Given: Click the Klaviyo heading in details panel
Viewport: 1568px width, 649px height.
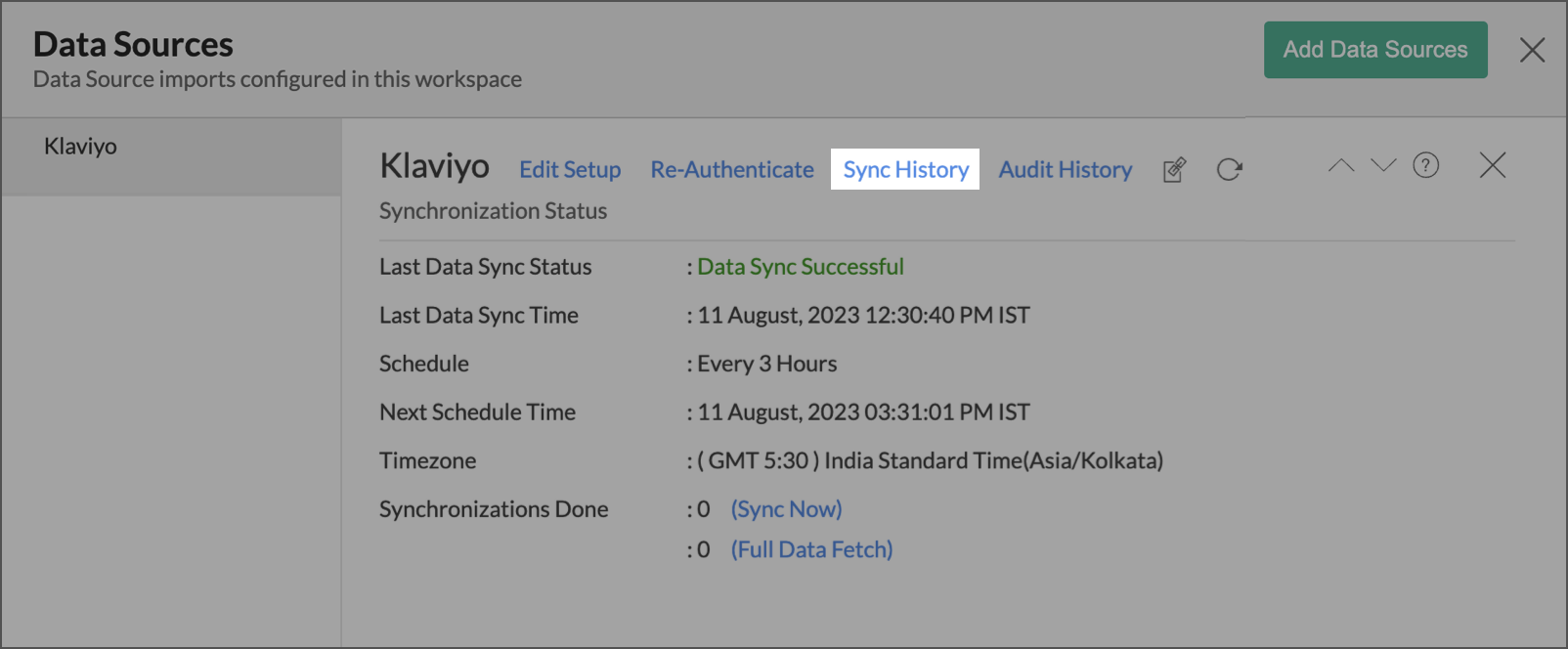Looking at the screenshot, I should (434, 167).
